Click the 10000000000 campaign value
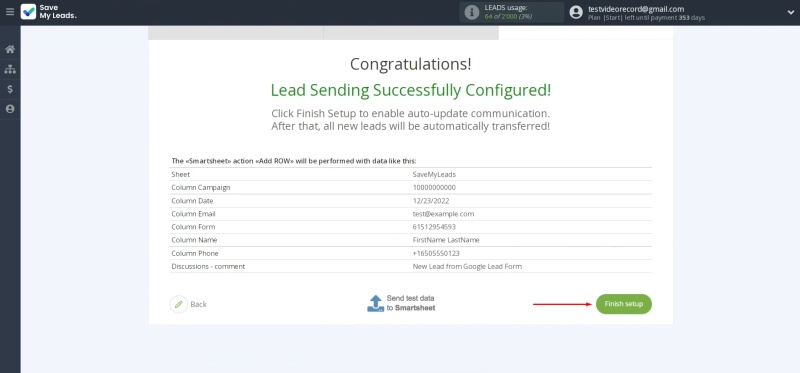Screen dimensions: 800x373 coord(434,187)
